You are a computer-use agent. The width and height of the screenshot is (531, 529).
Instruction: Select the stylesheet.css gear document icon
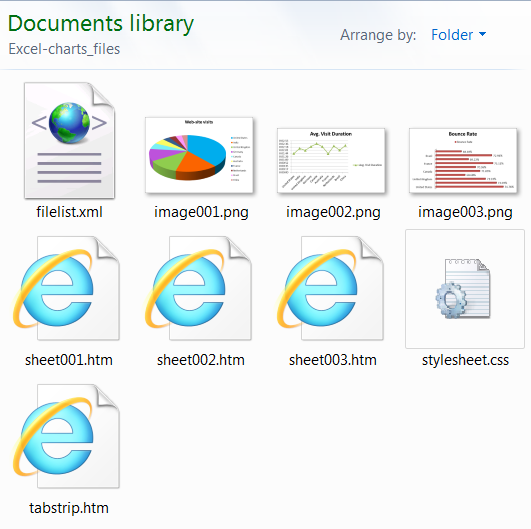point(463,289)
